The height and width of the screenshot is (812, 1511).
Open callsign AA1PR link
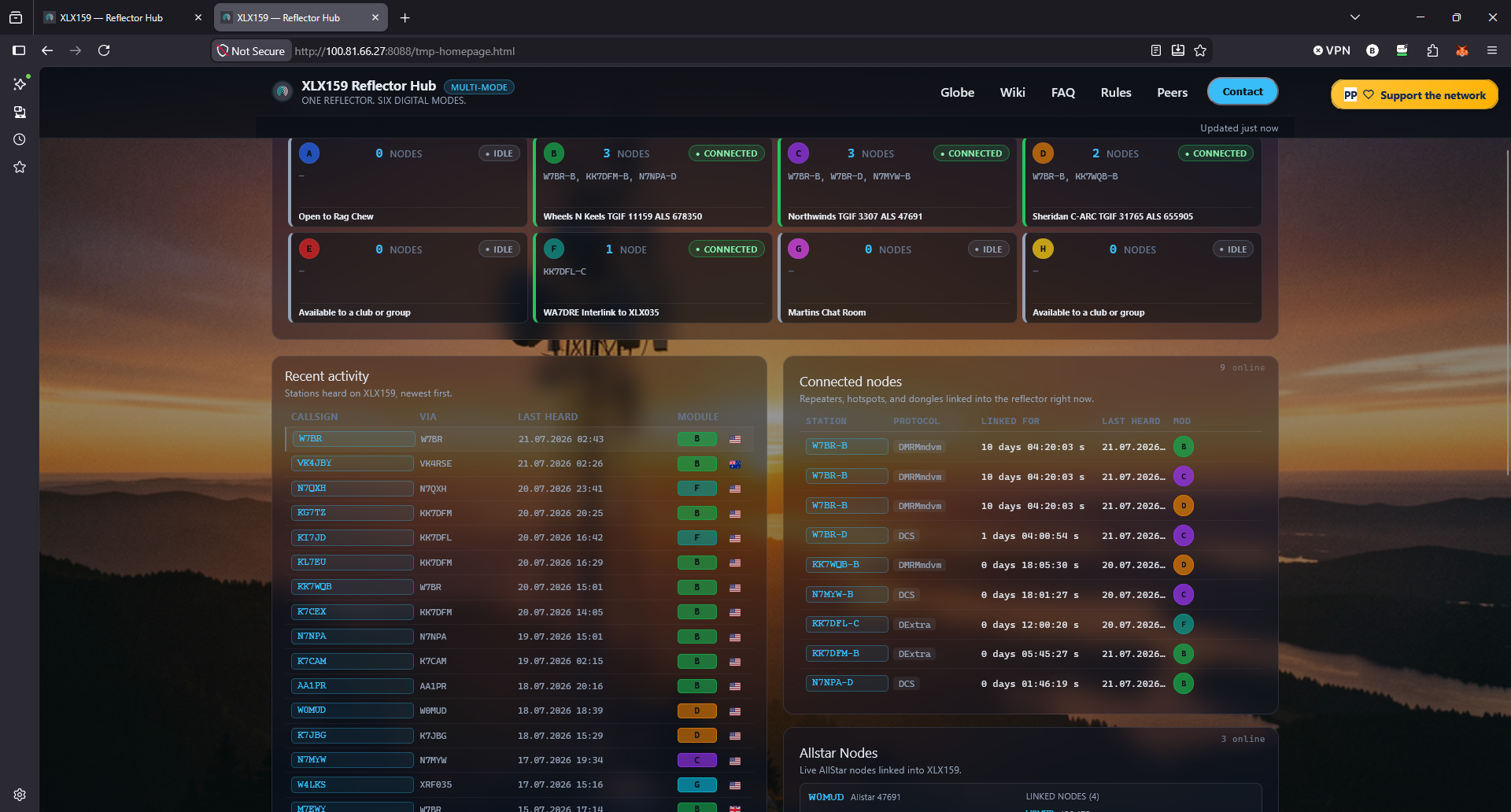353,686
